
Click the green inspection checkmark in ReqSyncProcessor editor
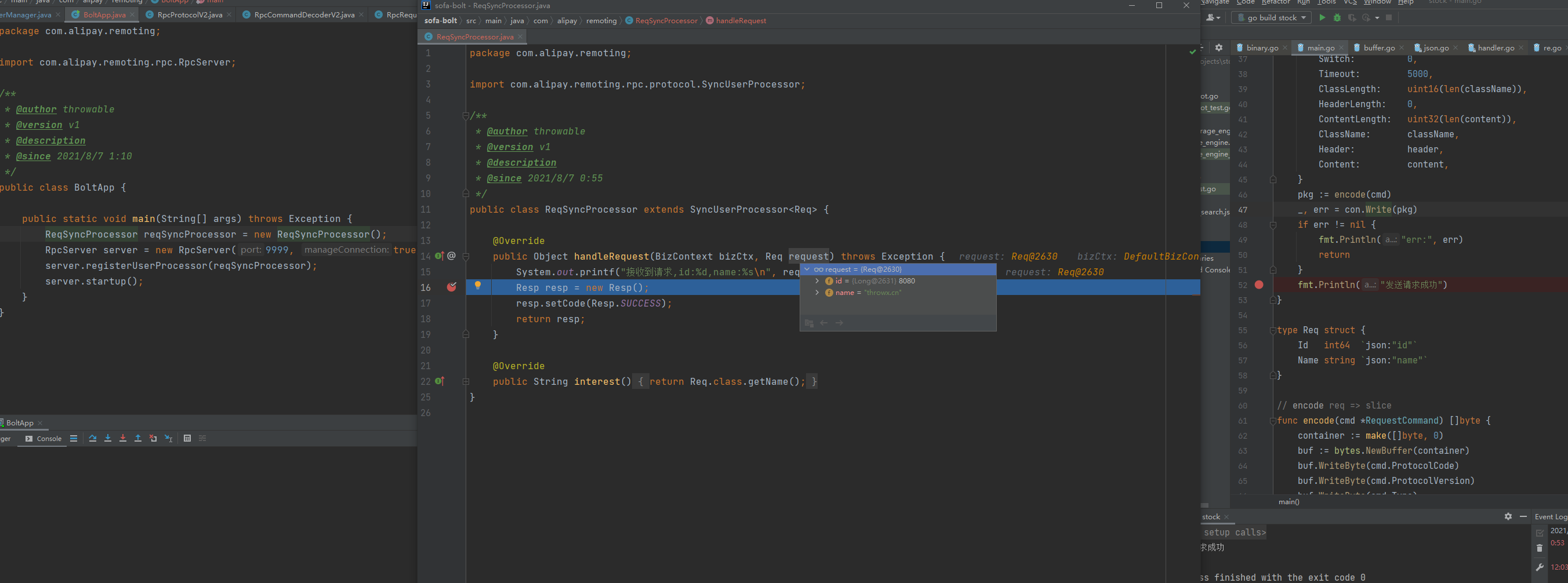click(1192, 52)
